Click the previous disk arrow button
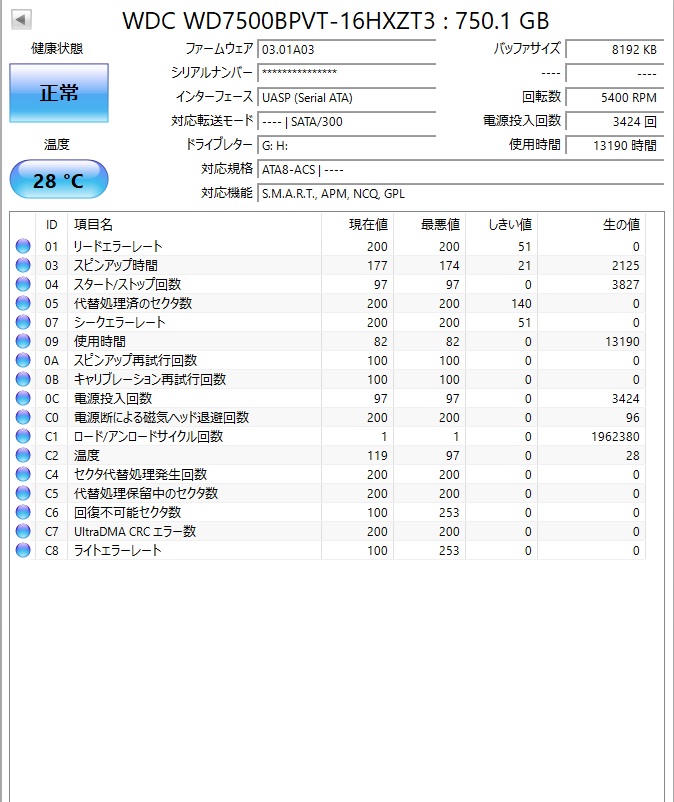The height and width of the screenshot is (802, 674). click(21, 20)
